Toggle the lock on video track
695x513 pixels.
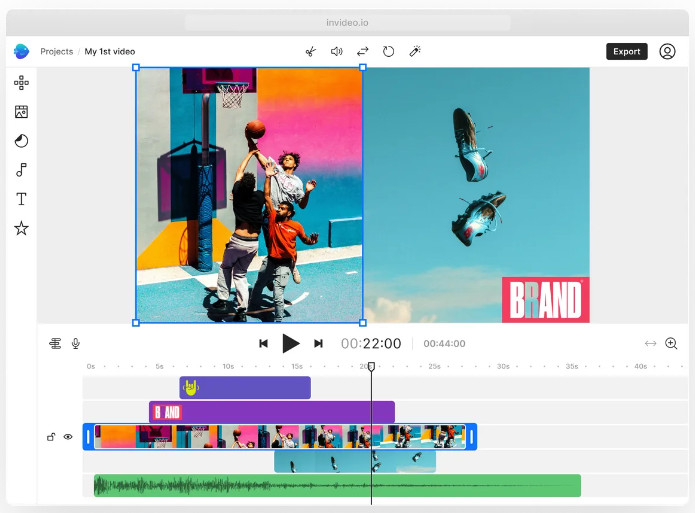51,437
